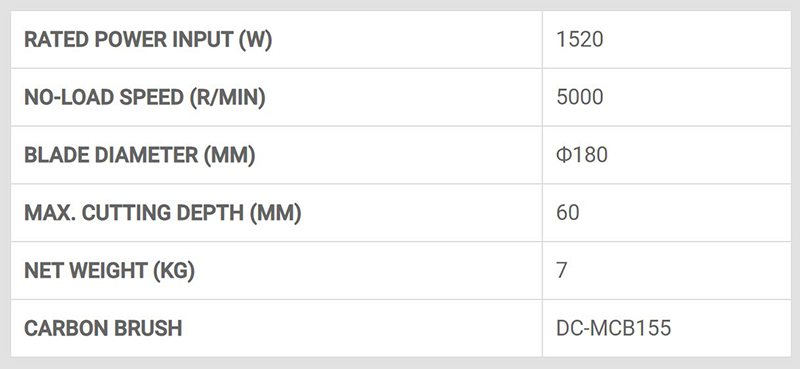Screen dimensions: 800x369
Task: Click the (MM) unit in blade diameter row
Action: pos(230,155)
